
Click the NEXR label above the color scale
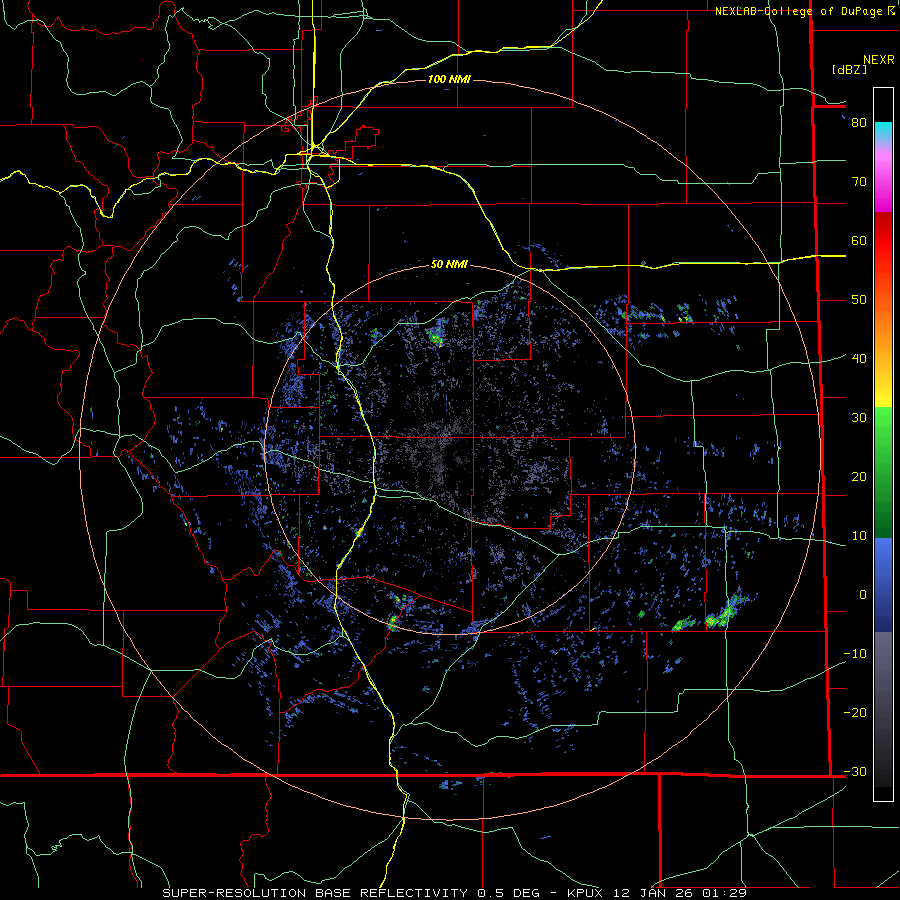878,60
